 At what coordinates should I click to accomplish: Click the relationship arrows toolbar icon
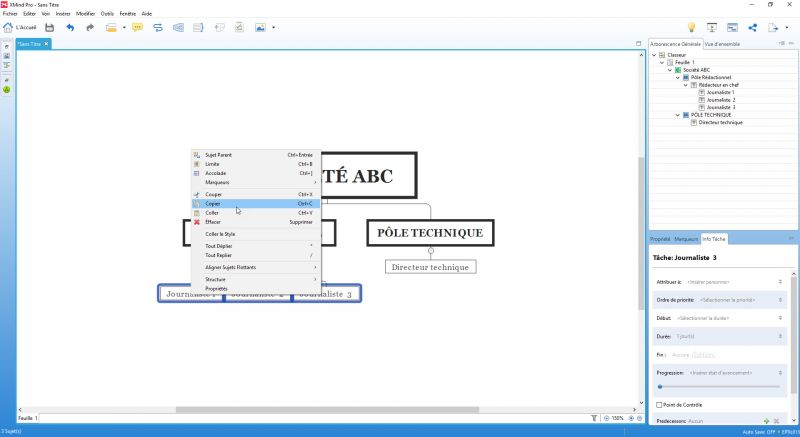[158, 28]
